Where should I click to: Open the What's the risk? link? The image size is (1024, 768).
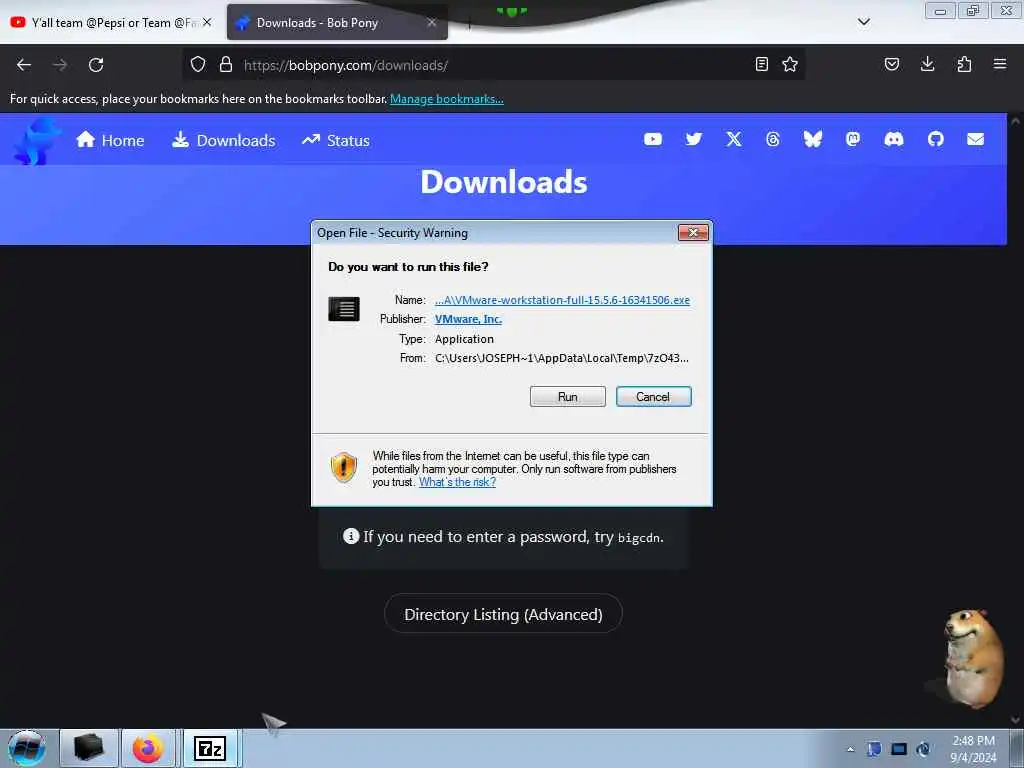click(x=457, y=482)
